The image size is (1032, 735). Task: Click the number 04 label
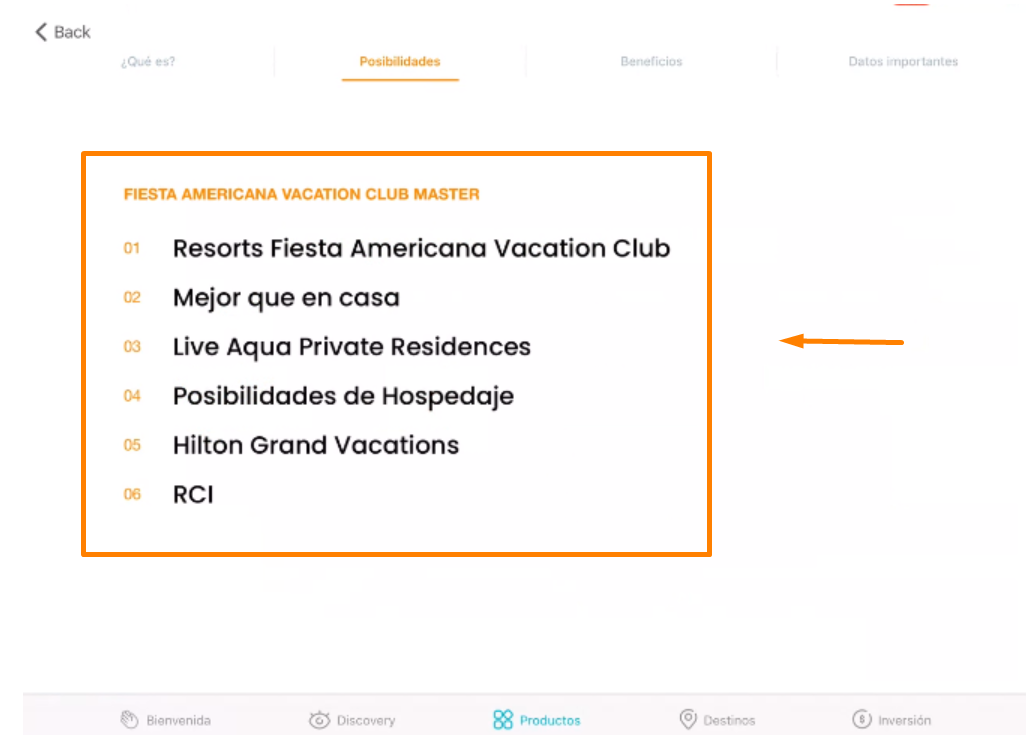[x=132, y=396]
